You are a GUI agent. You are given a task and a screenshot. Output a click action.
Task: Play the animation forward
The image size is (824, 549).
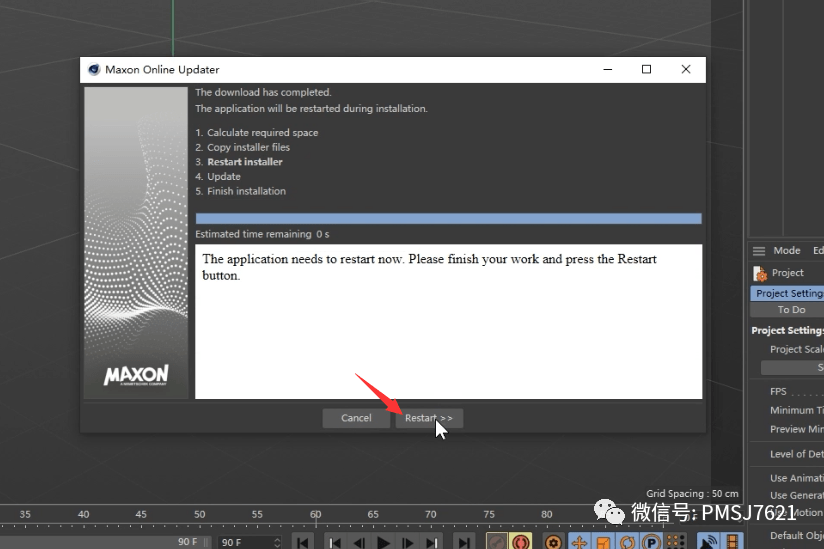pyautogui.click(x=383, y=542)
